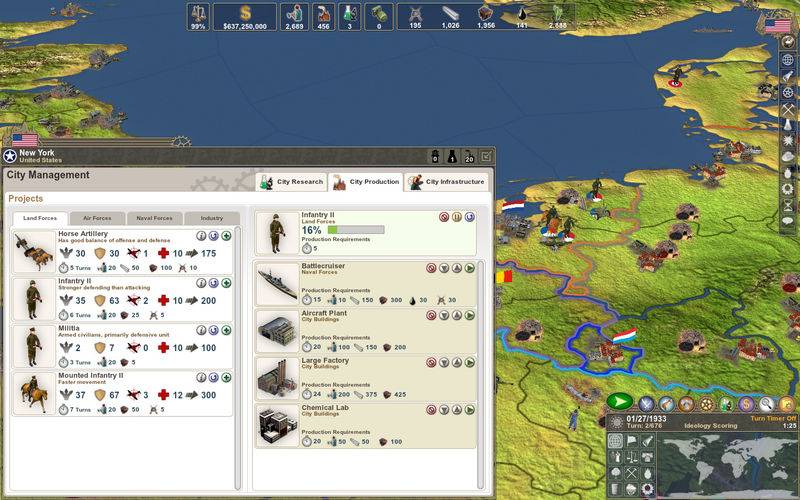Image resolution: width=800 pixels, height=500 pixels.
Task: Click the starburst icon in the right sidebar
Action: coord(788,140)
